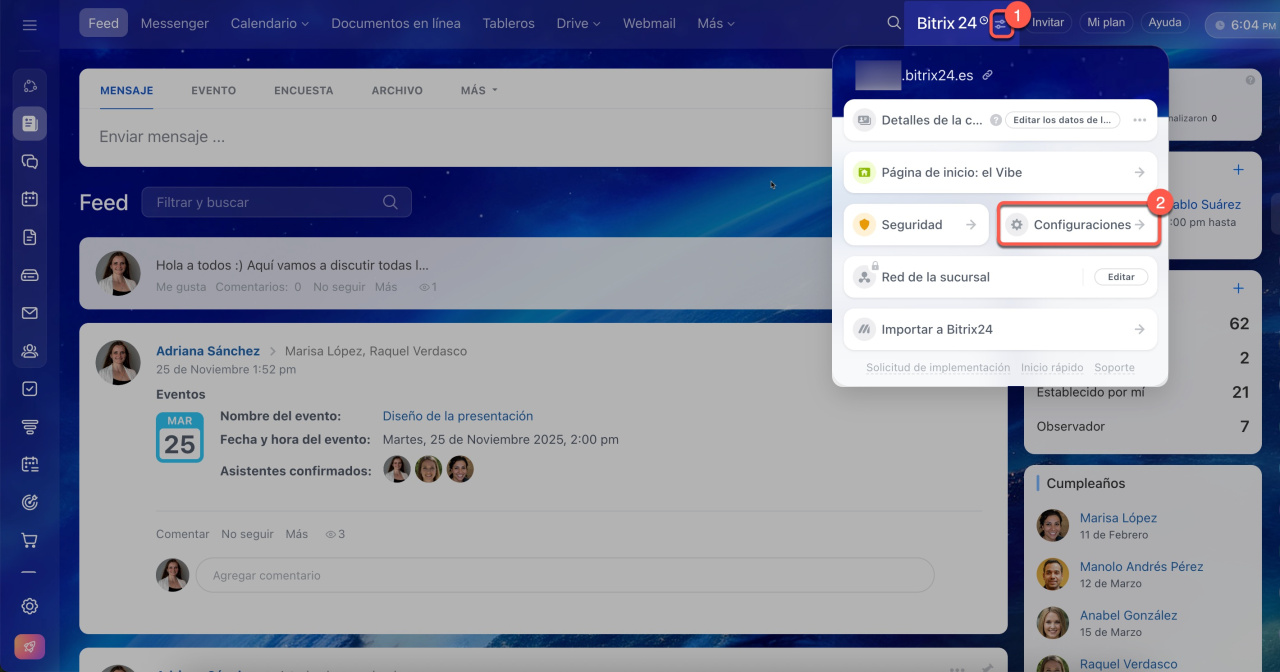Click the mail envelope icon in the sidebar

pos(29,313)
